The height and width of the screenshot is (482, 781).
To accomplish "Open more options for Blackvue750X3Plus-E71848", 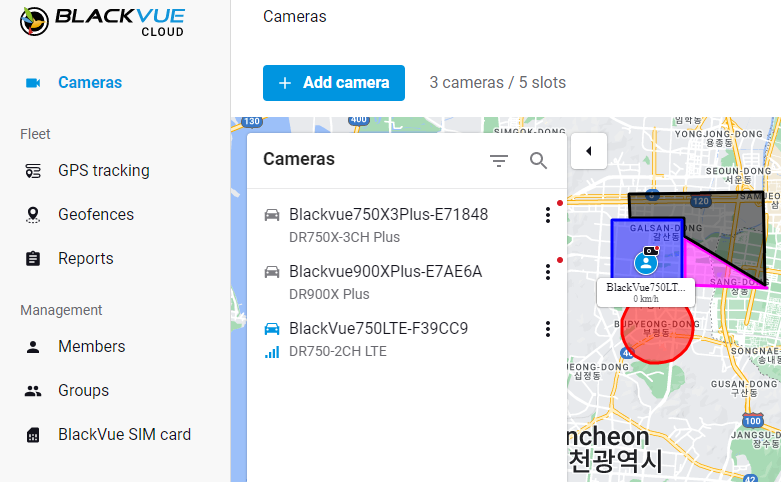I will click(548, 215).
